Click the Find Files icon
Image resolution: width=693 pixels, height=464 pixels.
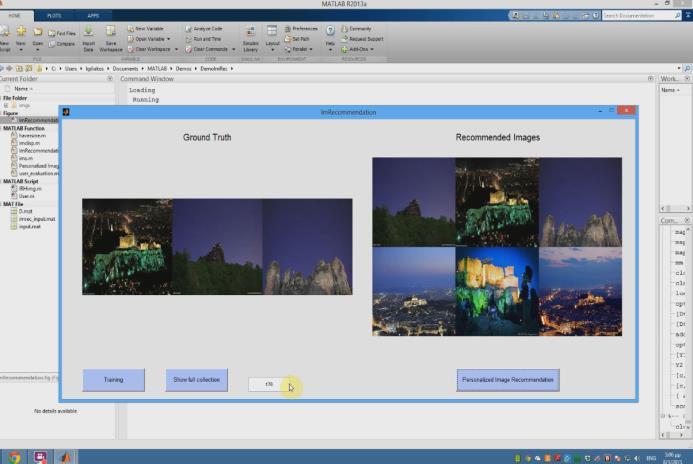coord(52,33)
